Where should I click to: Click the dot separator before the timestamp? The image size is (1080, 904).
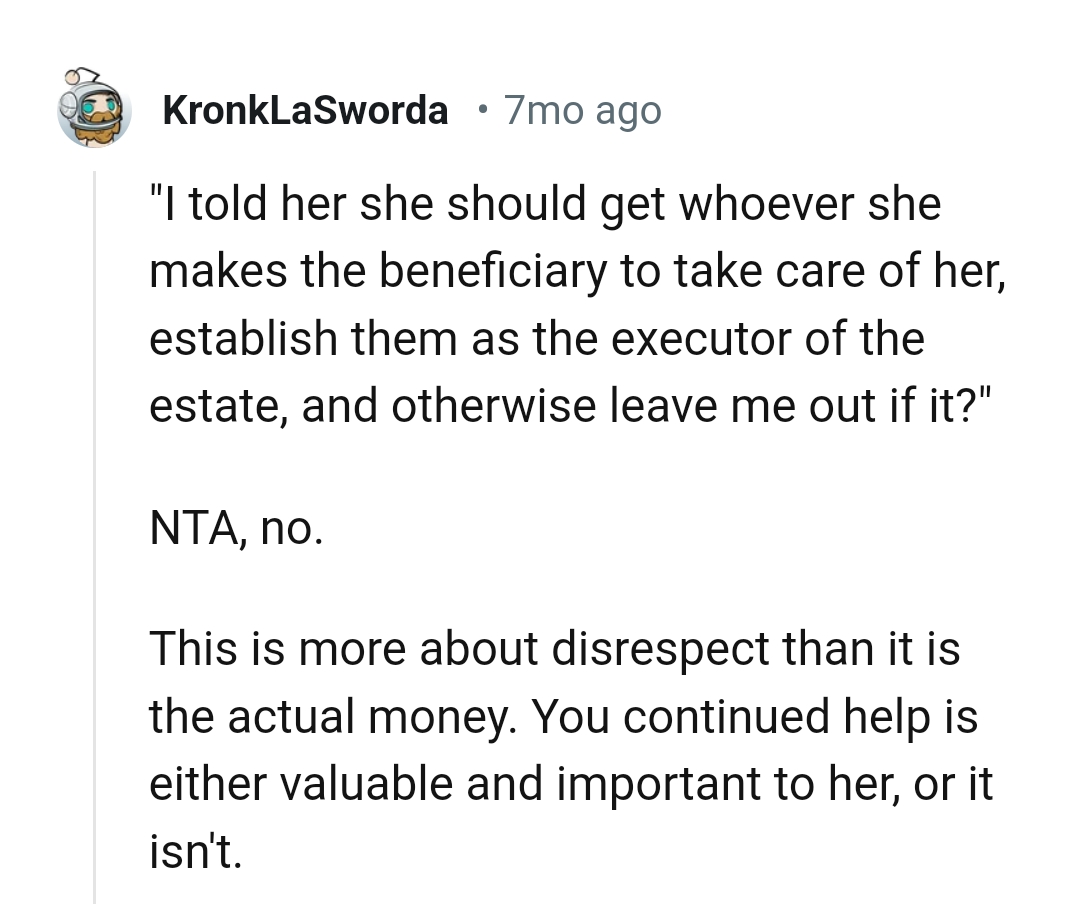click(x=483, y=108)
